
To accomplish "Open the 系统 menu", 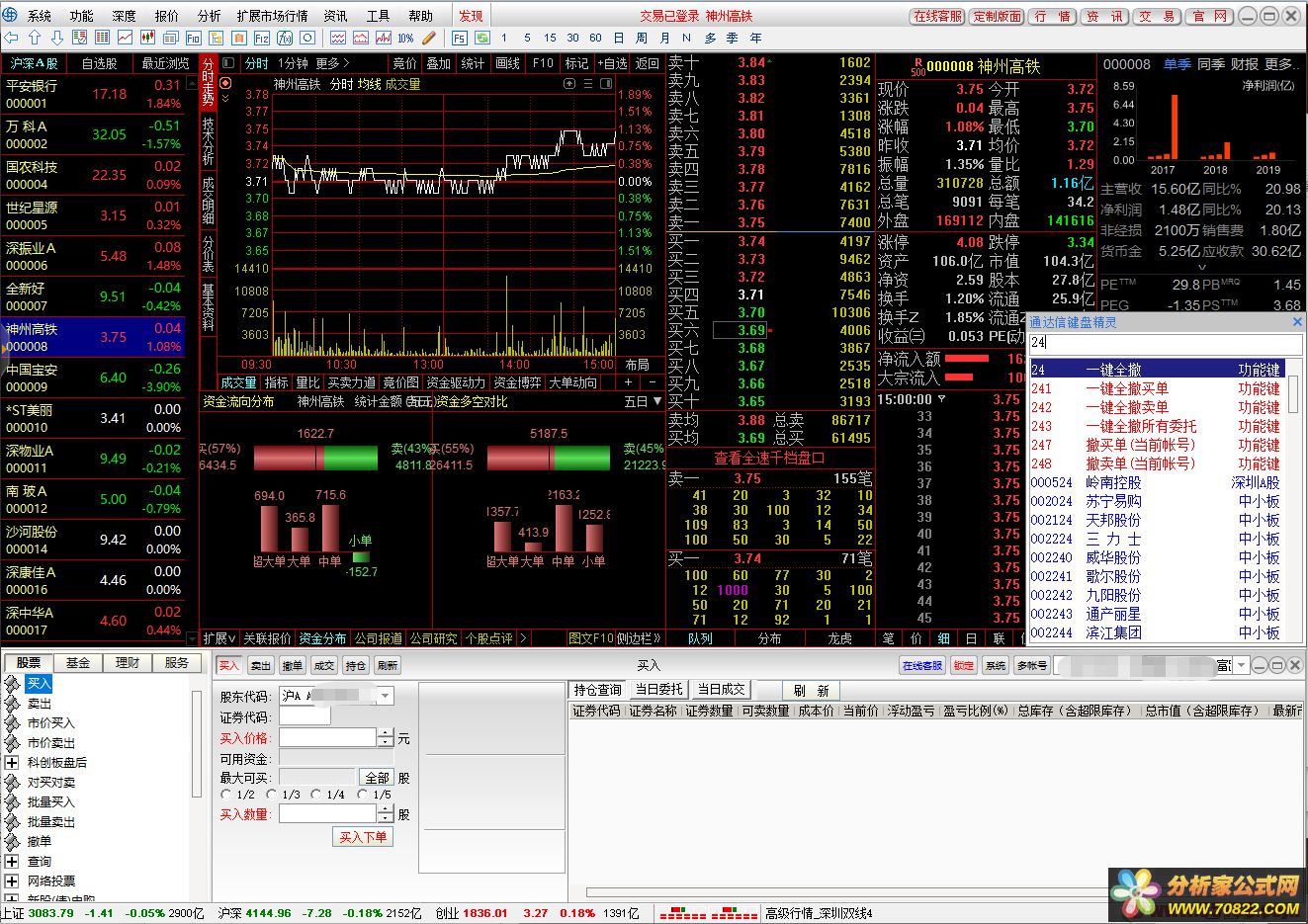I will coord(40,16).
